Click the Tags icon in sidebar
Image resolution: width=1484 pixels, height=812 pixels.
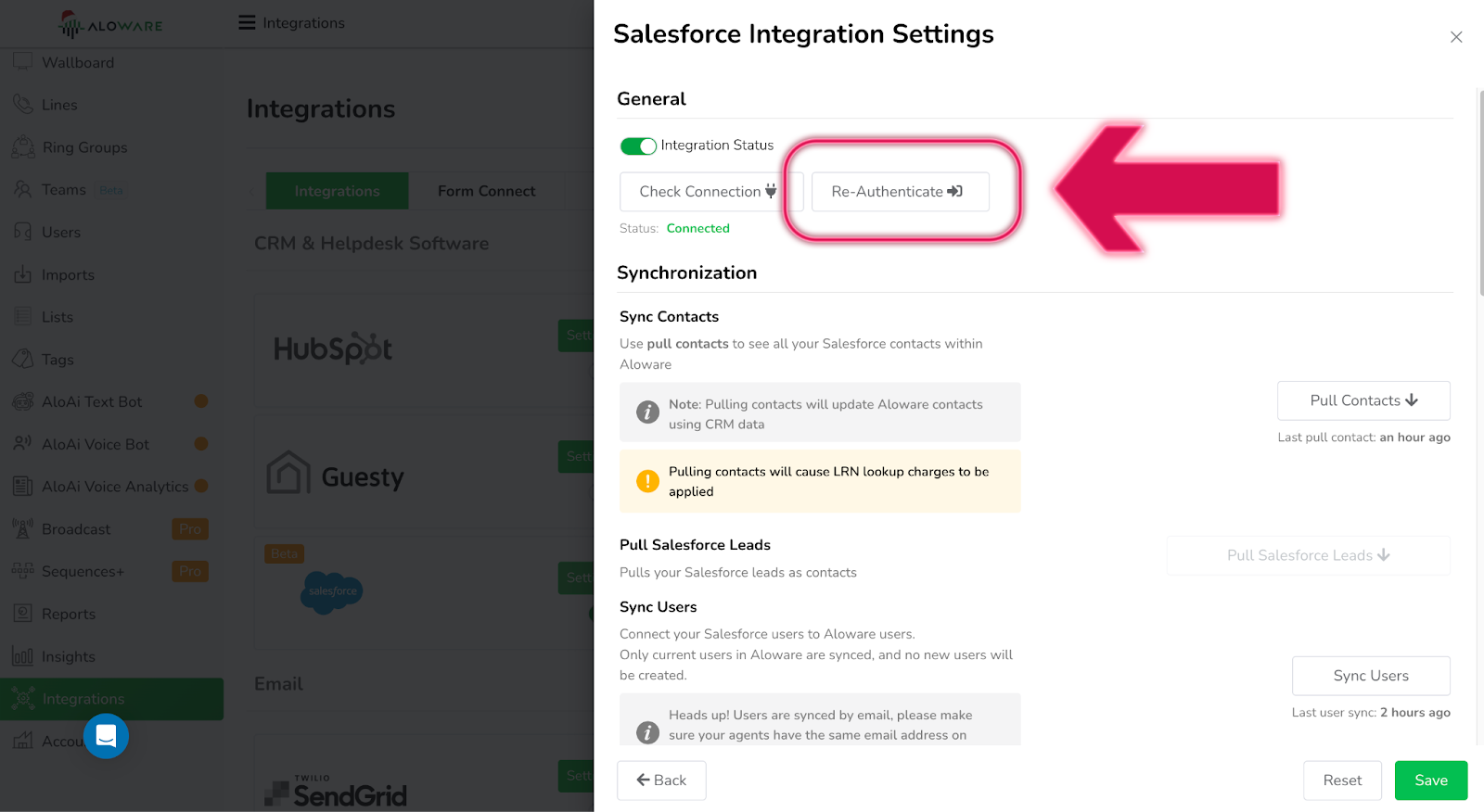(x=23, y=359)
